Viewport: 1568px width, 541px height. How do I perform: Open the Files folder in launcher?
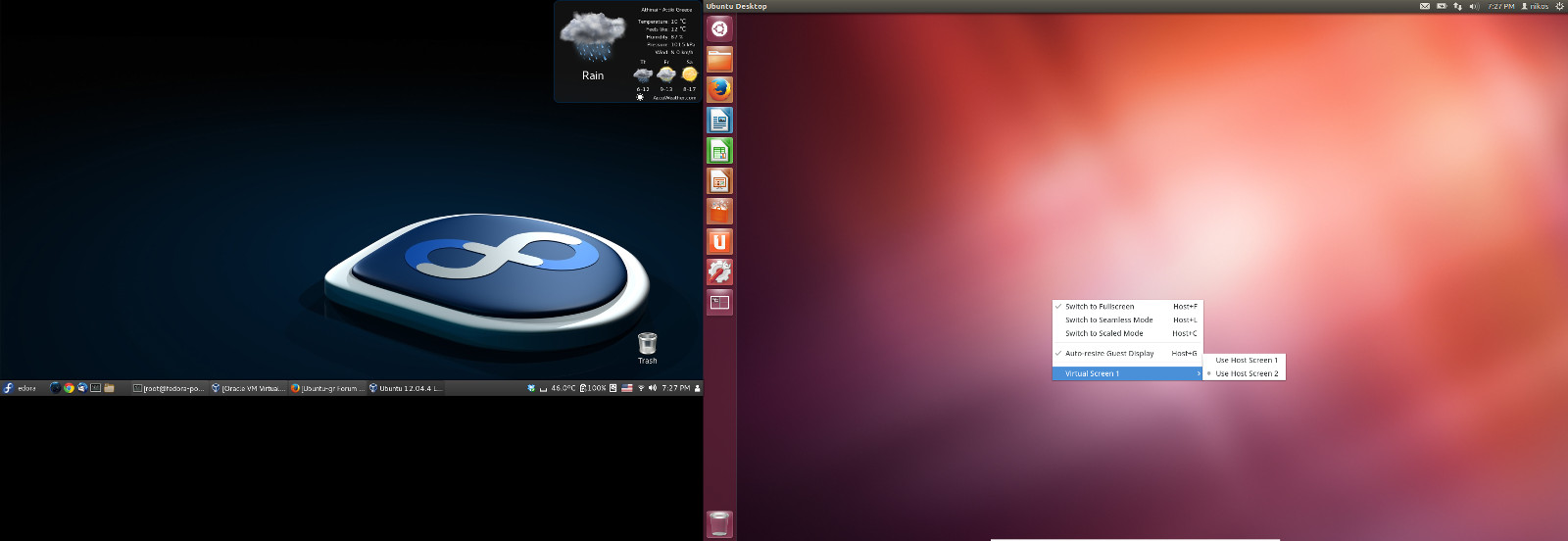tap(719, 60)
